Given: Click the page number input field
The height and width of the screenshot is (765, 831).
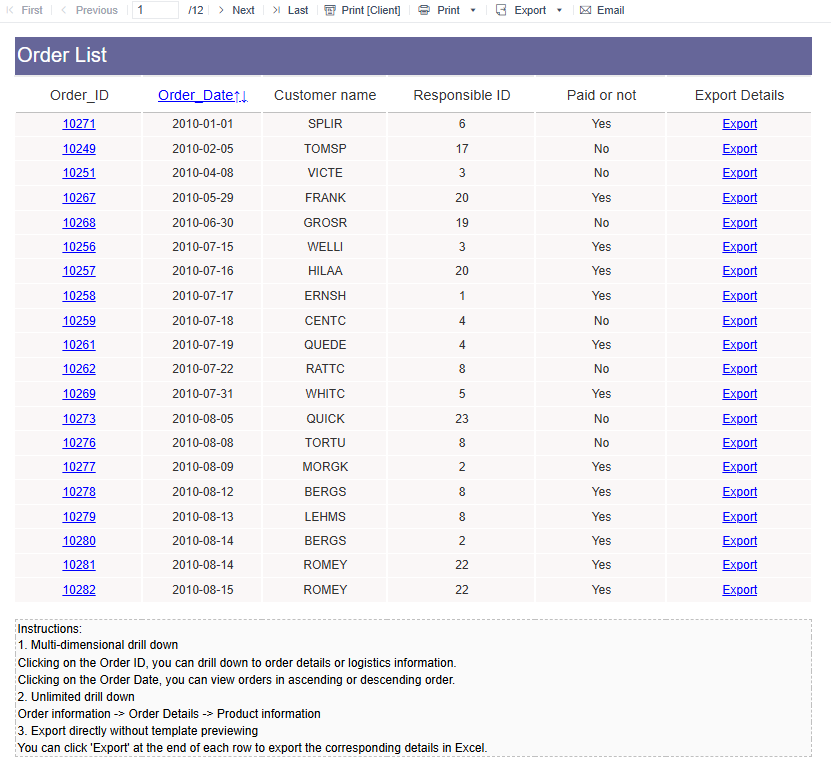Looking at the screenshot, I should 155,10.
